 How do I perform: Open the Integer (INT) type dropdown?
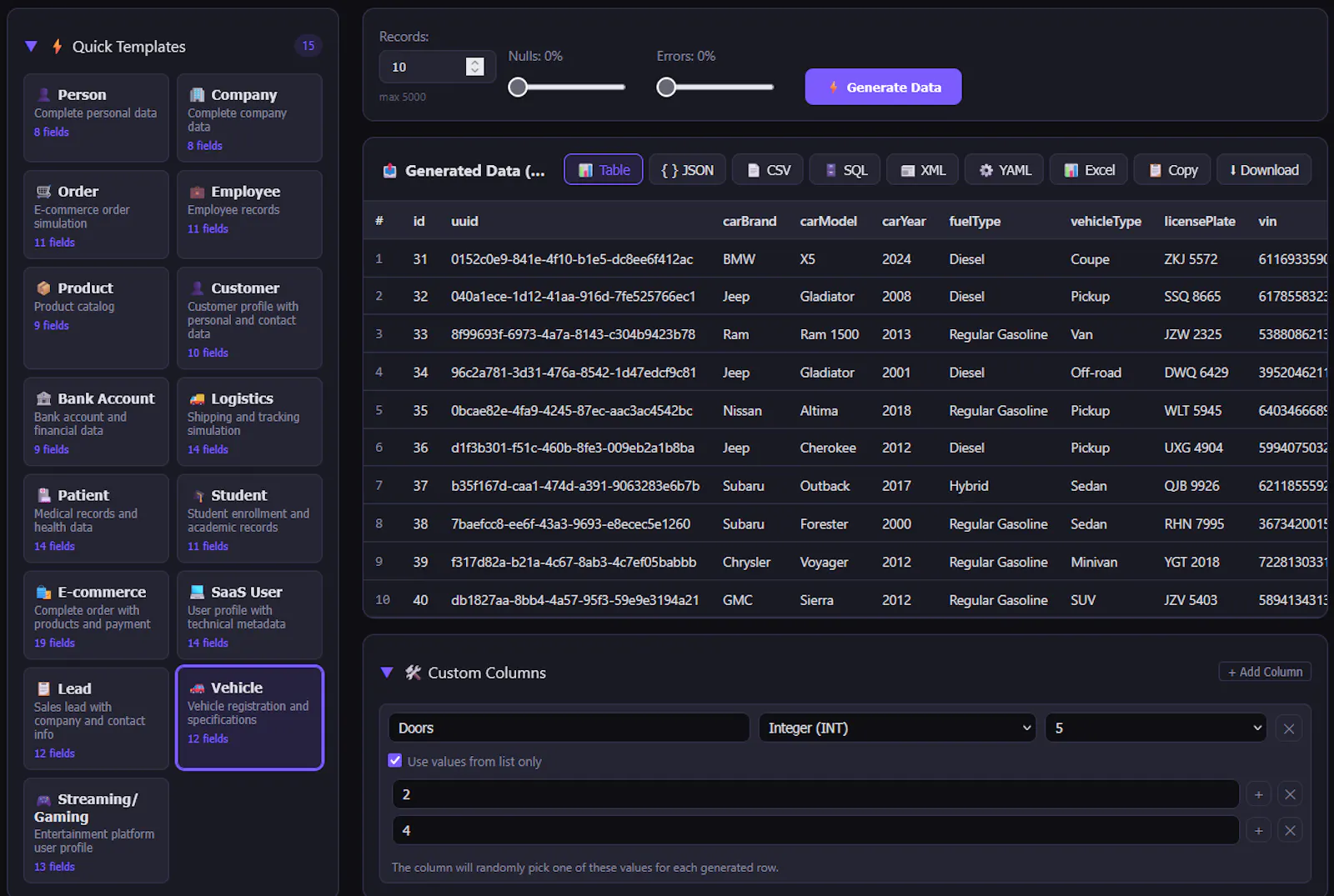pyautogui.click(x=897, y=728)
